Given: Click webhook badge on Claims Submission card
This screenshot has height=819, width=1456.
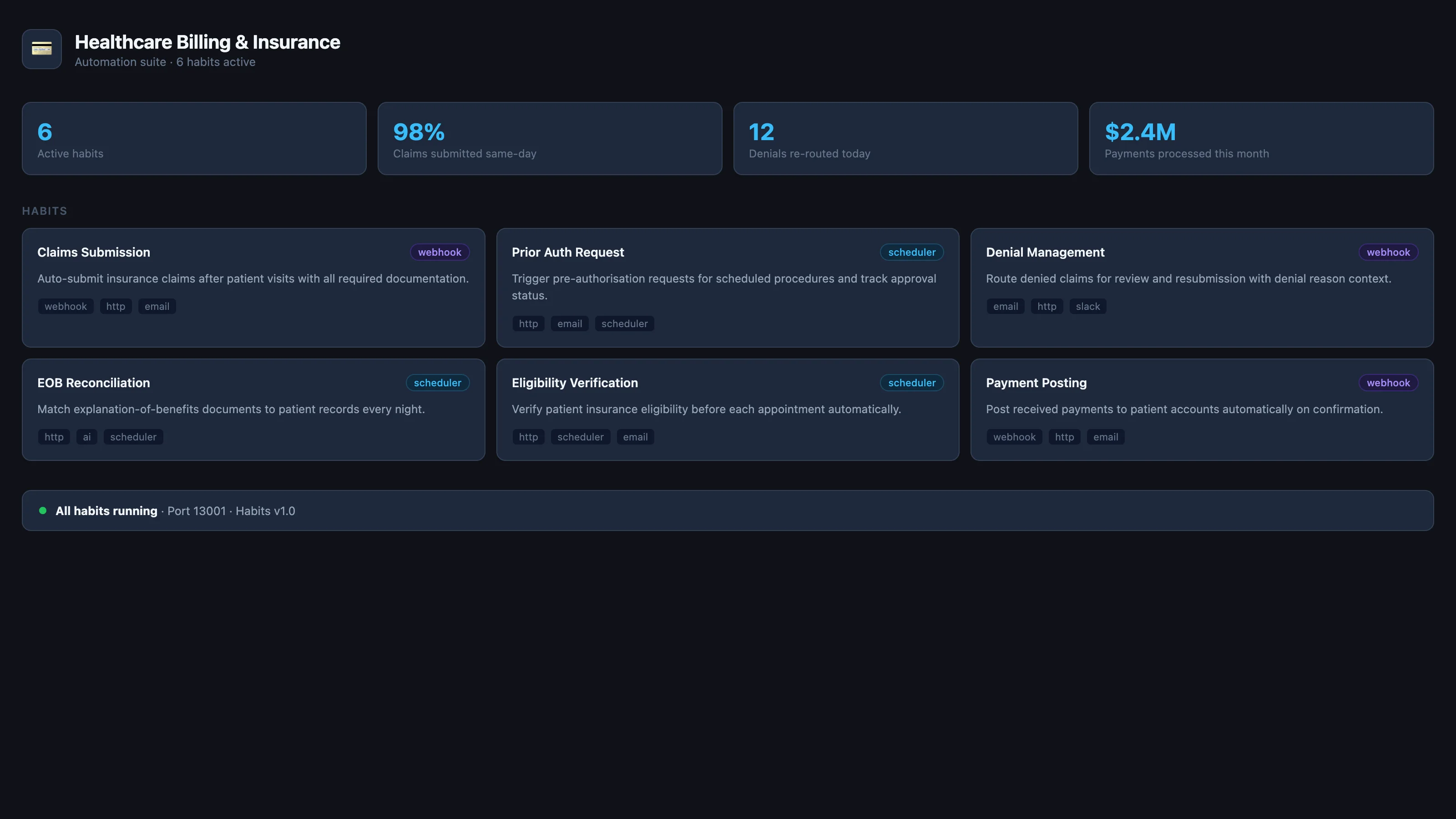Looking at the screenshot, I should 440,252.
